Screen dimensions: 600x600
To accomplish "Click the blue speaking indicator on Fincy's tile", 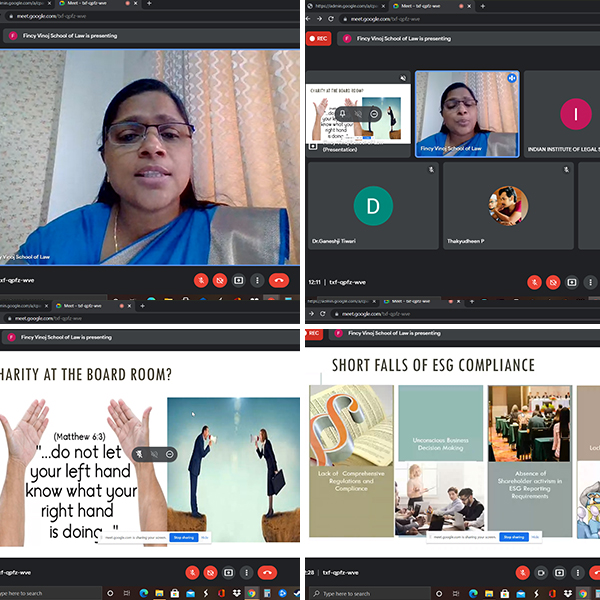I will point(512,78).
